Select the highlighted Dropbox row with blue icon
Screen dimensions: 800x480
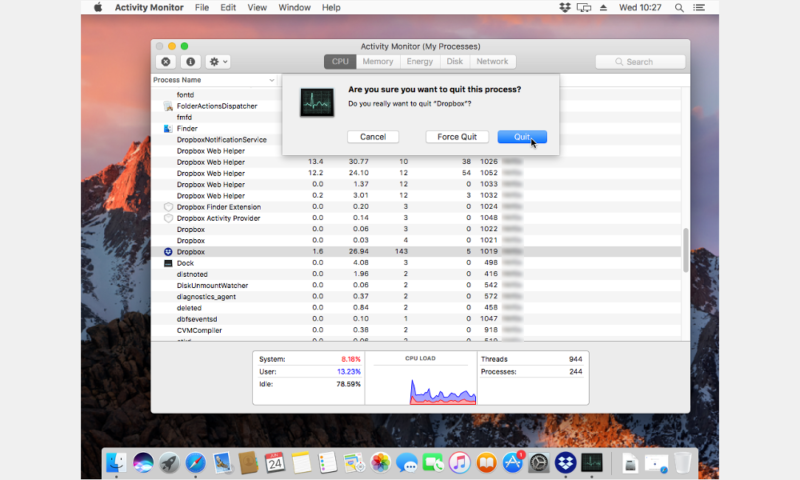click(x=416, y=251)
